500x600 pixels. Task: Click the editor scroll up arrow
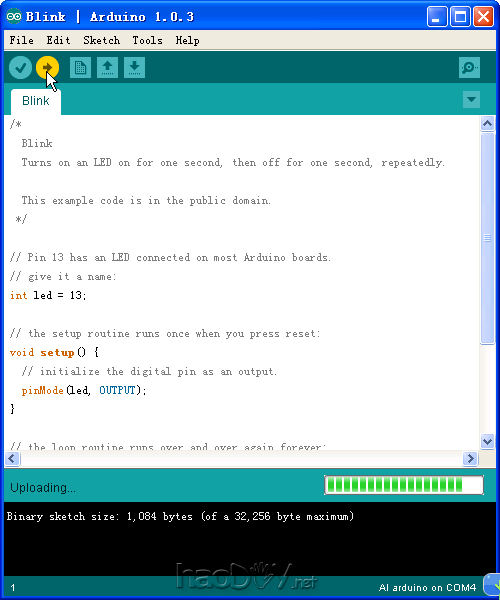tap(487, 124)
